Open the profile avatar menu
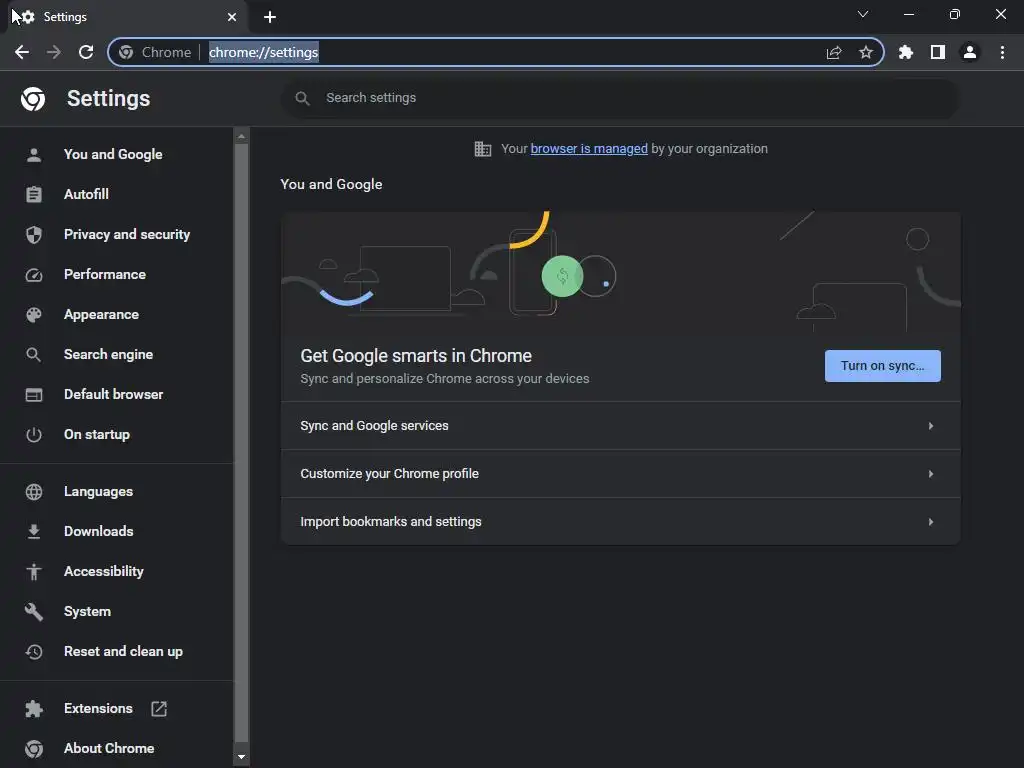The height and width of the screenshot is (768, 1024). point(970,52)
